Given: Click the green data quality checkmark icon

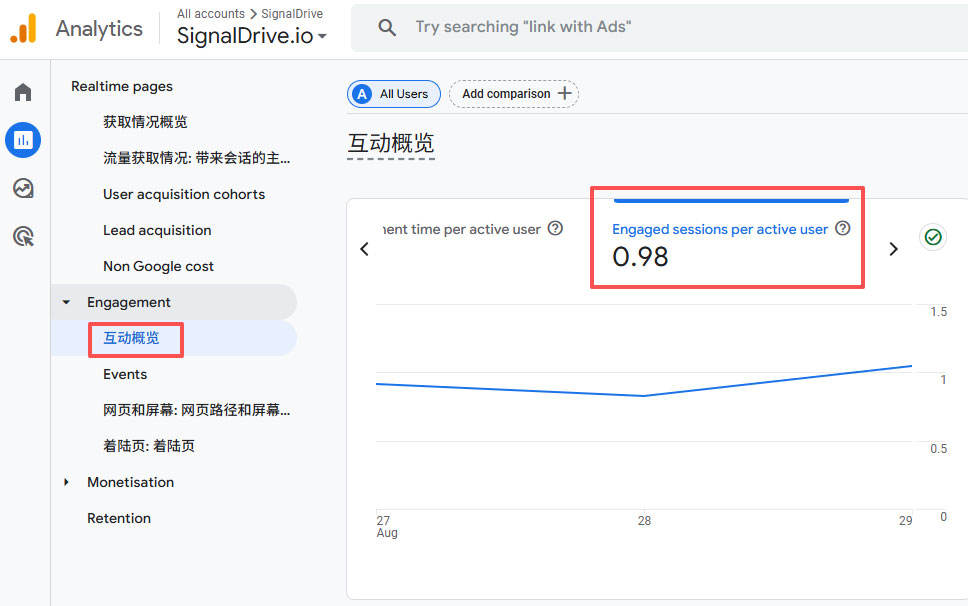Looking at the screenshot, I should (933, 237).
